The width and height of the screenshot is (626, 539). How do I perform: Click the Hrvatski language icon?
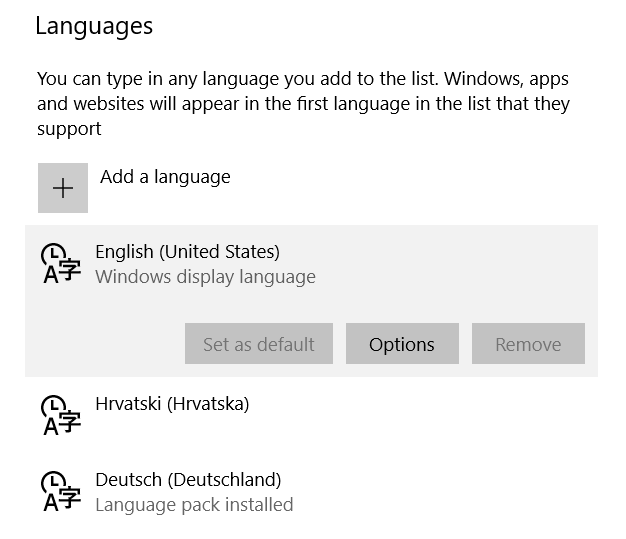[60, 416]
